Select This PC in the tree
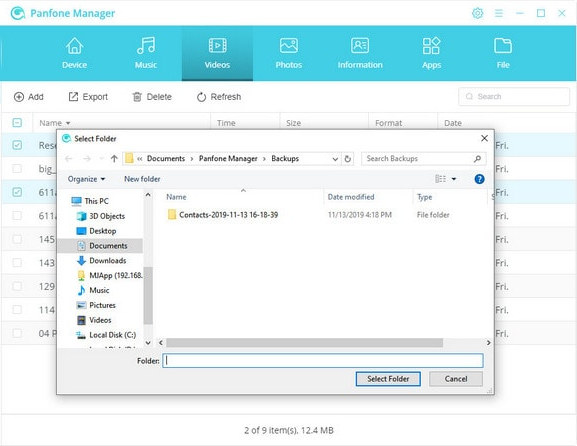 90,201
